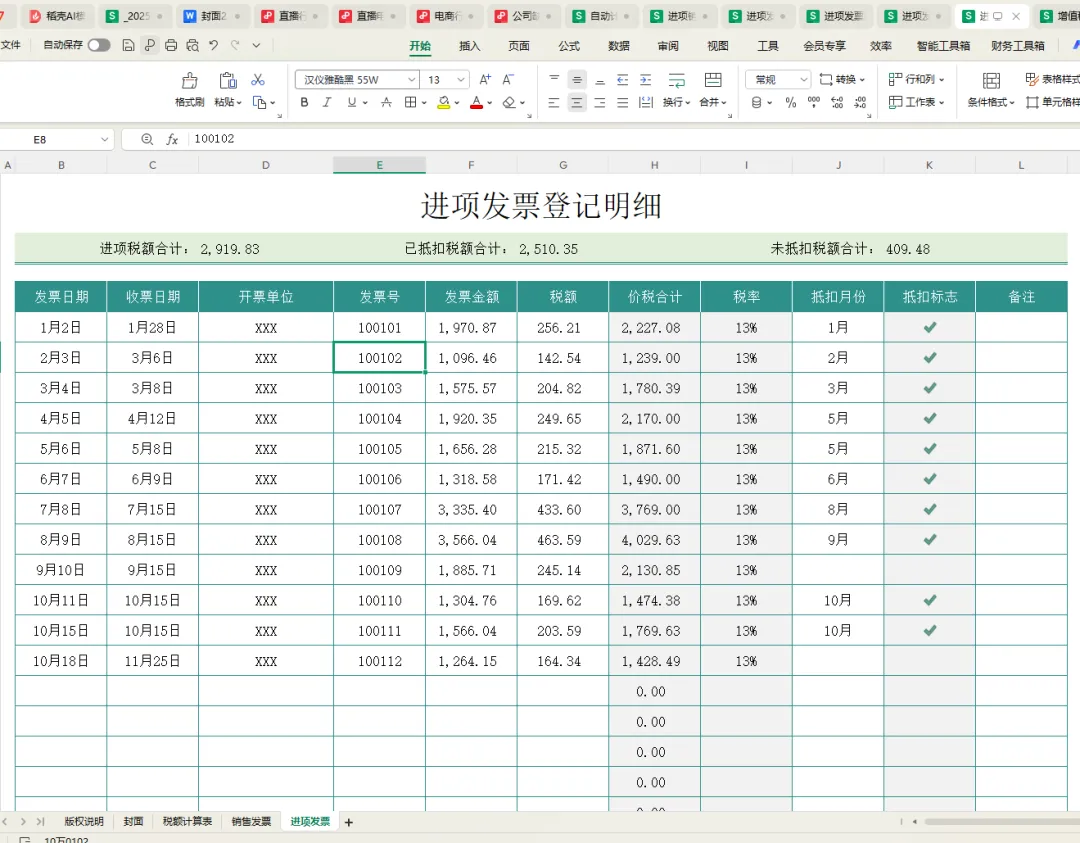Click thousands separator style icon
This screenshot has height=843, width=1080.
[x=814, y=103]
